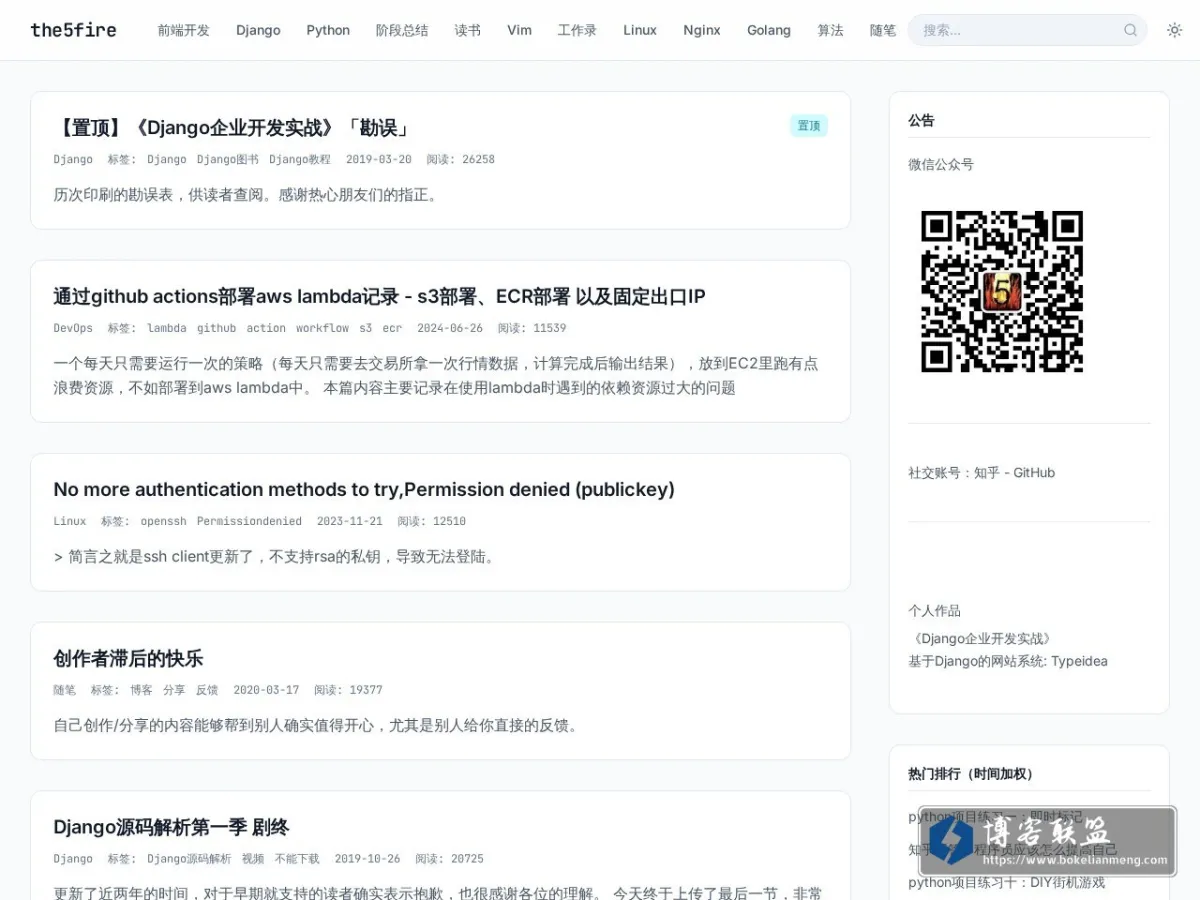1200x900 pixels.
Task: Open the Nginx nav category
Action: pyautogui.click(x=702, y=30)
